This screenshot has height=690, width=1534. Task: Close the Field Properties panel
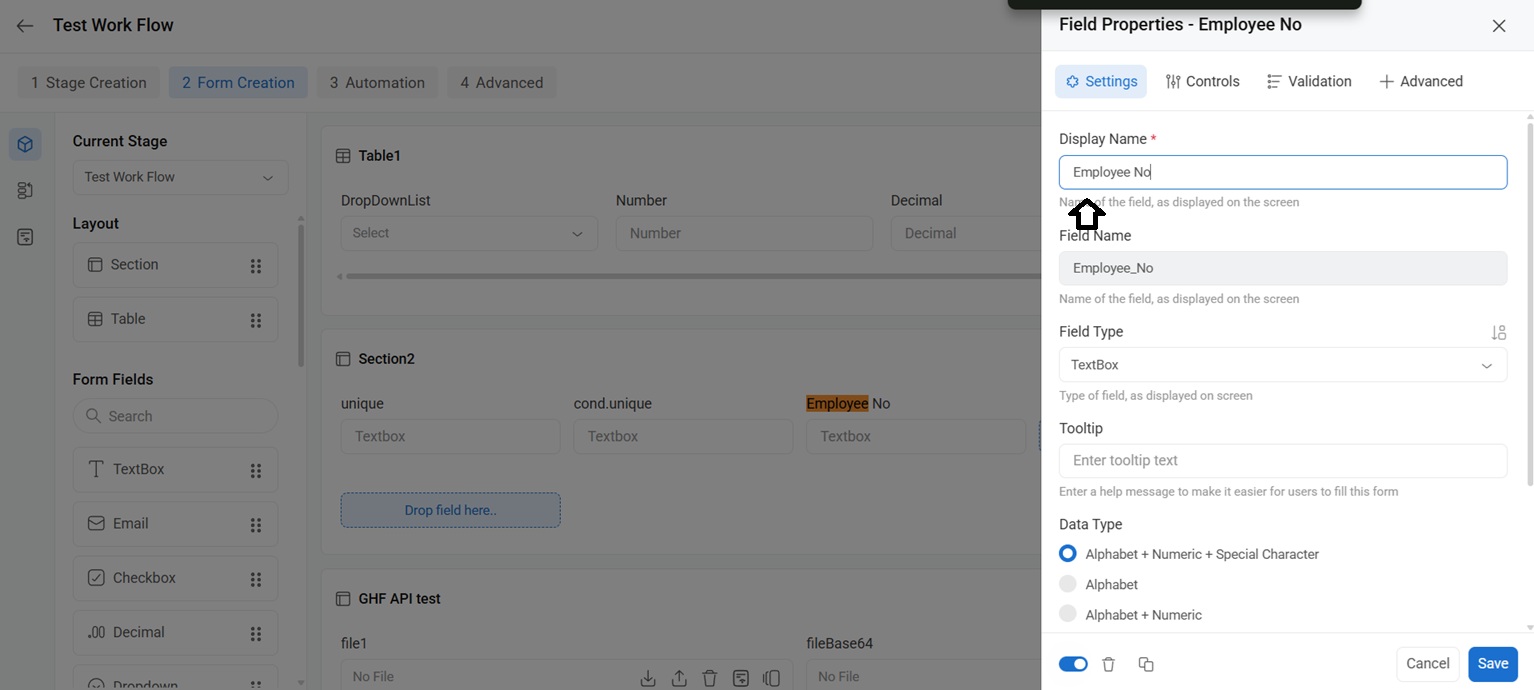[1498, 26]
